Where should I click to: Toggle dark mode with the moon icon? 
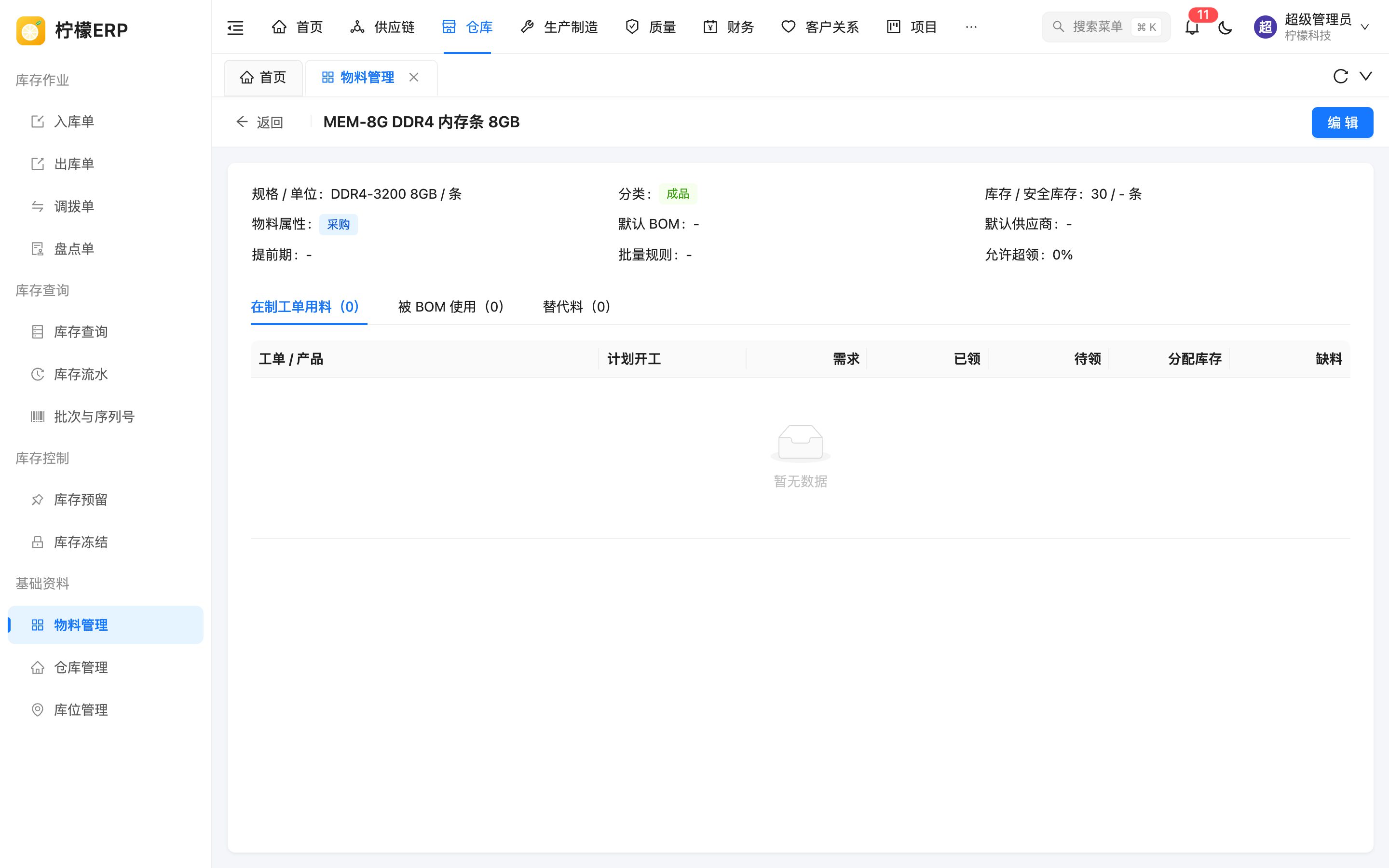(x=1225, y=27)
